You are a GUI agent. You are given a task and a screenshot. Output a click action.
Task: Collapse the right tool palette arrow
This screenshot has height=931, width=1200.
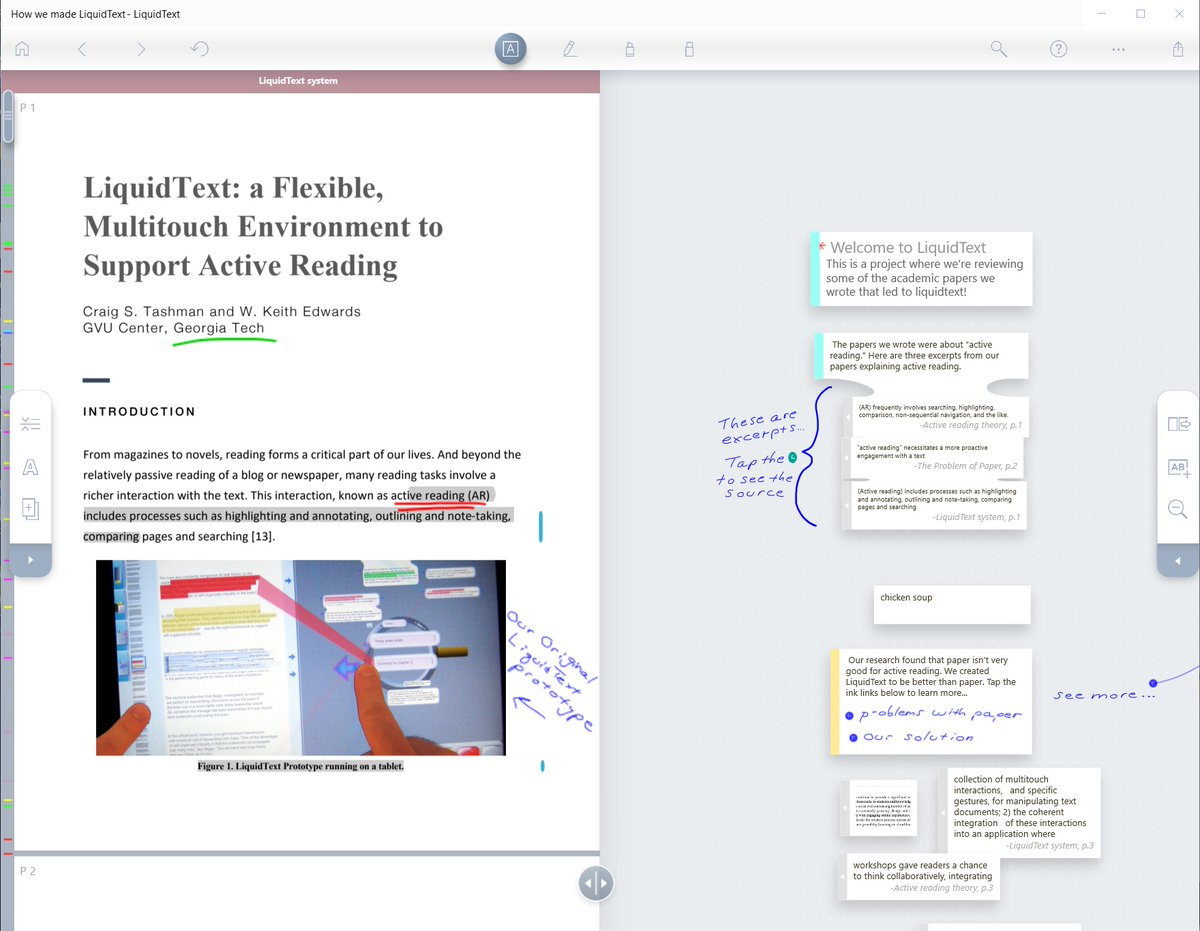point(1178,560)
